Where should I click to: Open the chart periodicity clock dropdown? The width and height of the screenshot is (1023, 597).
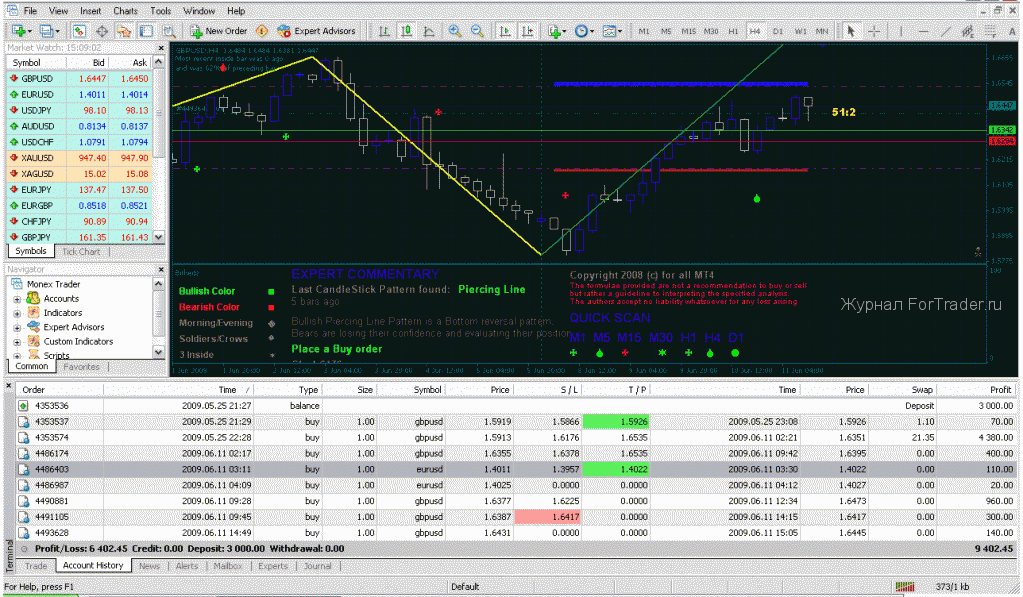pos(583,31)
